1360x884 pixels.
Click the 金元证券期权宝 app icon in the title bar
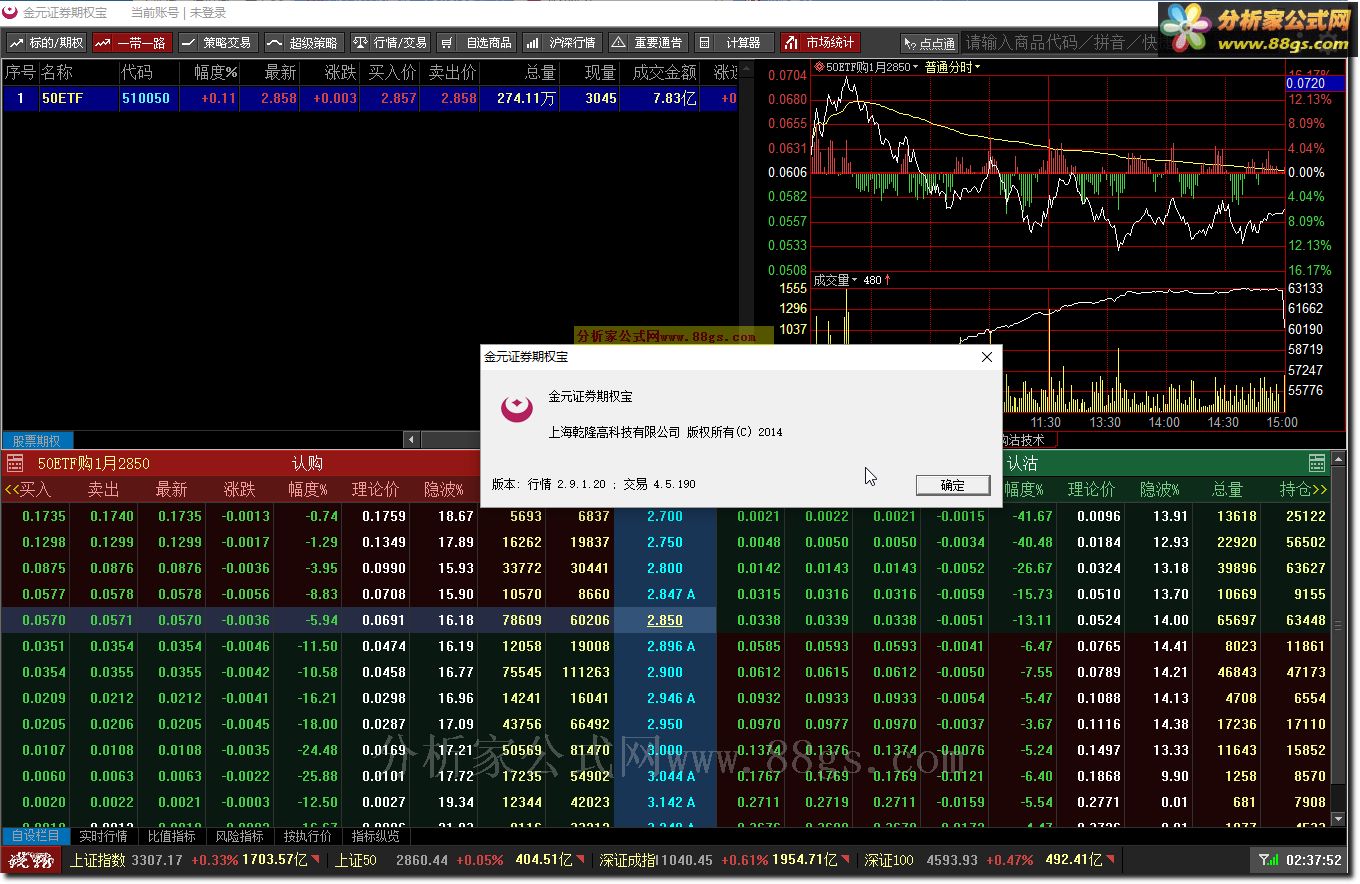pyautogui.click(x=10, y=13)
